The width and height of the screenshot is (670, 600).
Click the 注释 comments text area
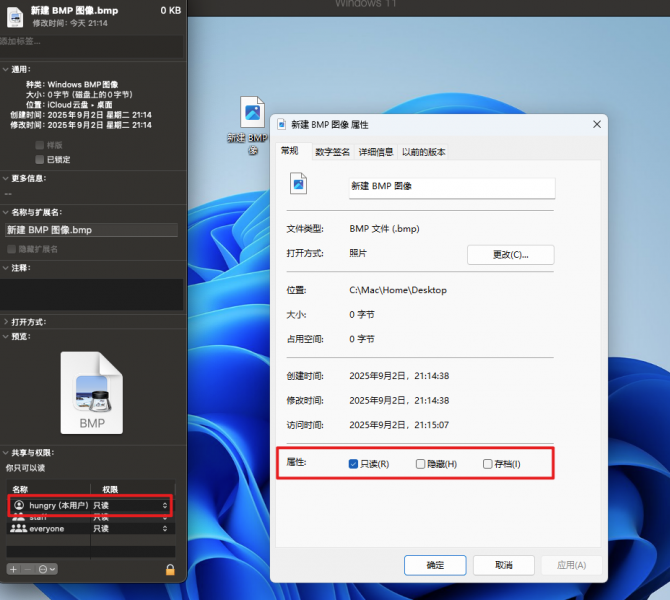91,294
